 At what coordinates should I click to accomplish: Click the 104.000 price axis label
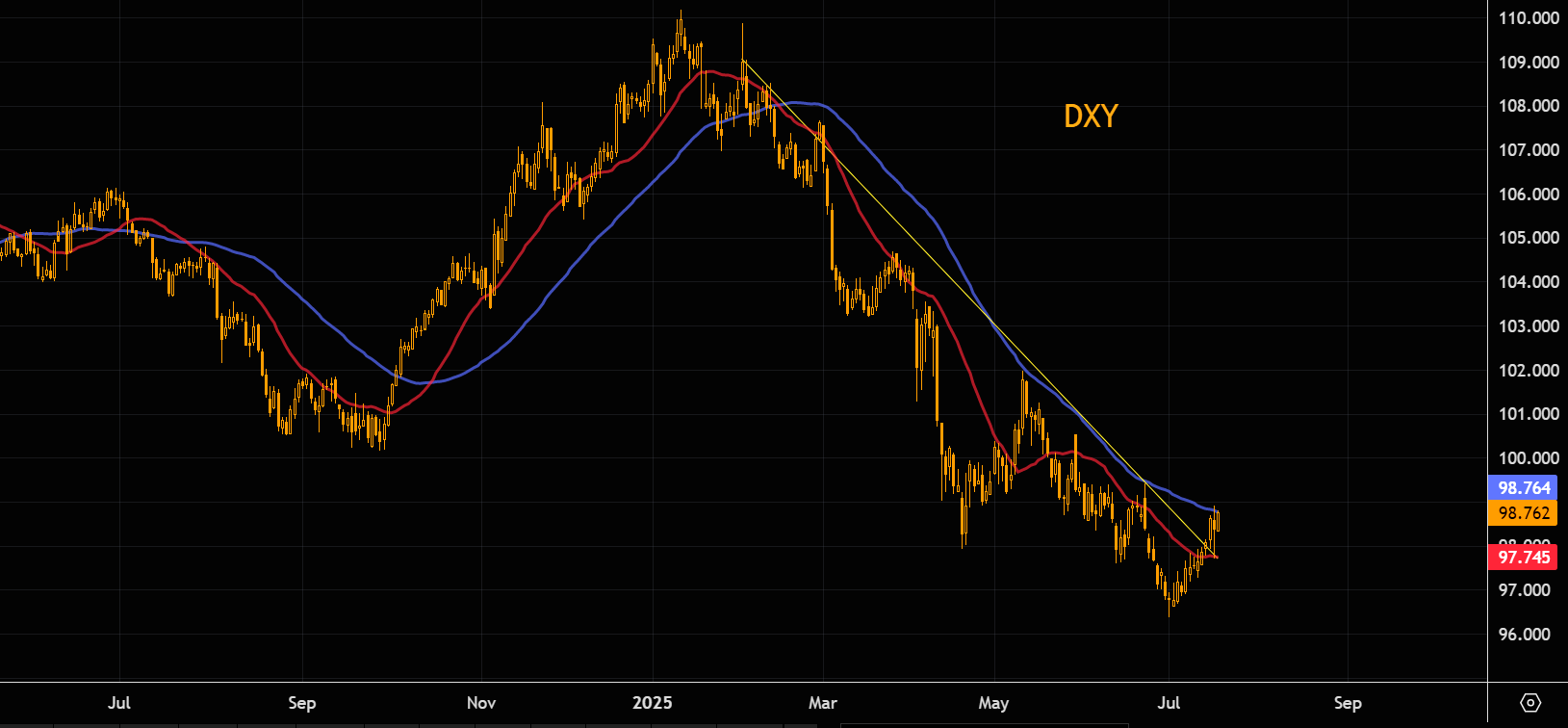[1529, 282]
